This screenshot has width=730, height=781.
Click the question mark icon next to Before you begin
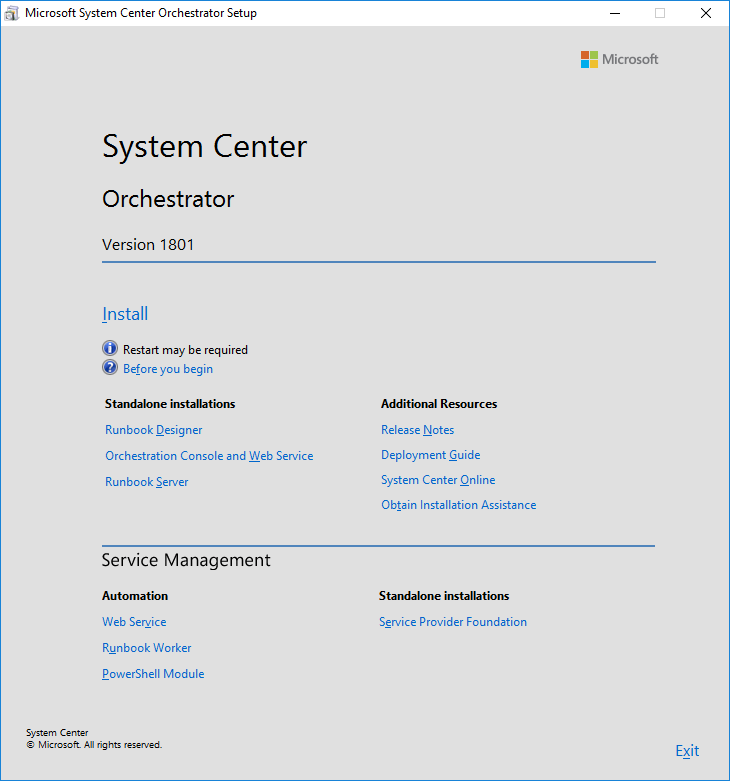[110, 368]
